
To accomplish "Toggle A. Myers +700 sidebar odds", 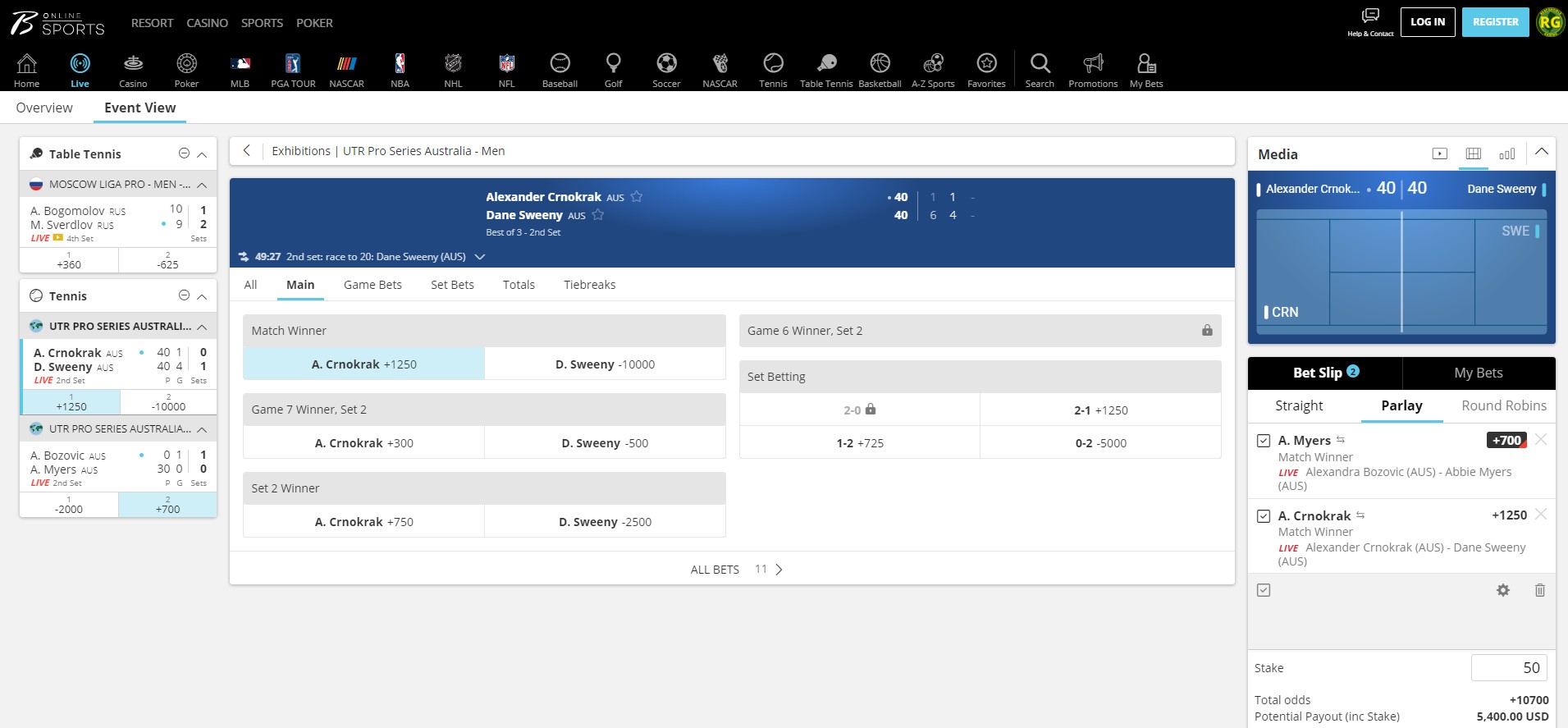I will (167, 504).
